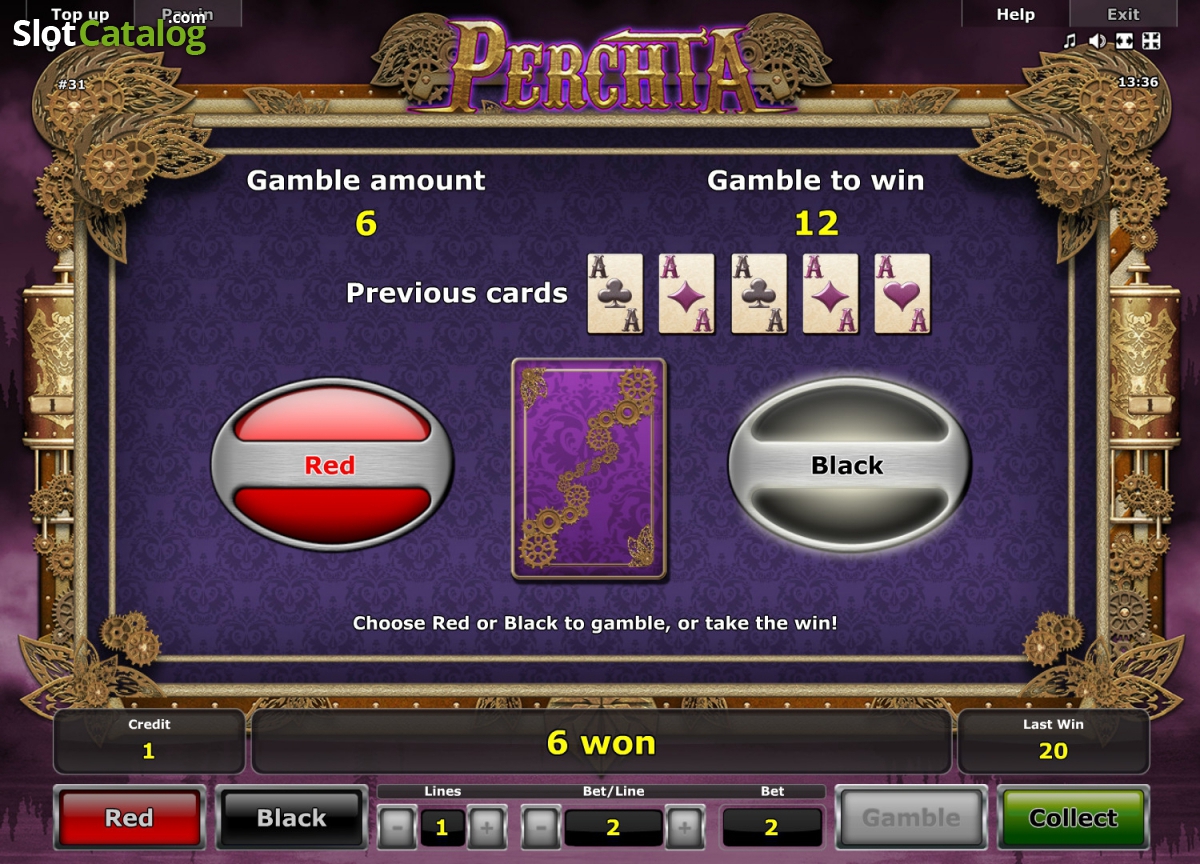Click the Exit tab
The height and width of the screenshot is (864, 1200).
tap(1123, 14)
